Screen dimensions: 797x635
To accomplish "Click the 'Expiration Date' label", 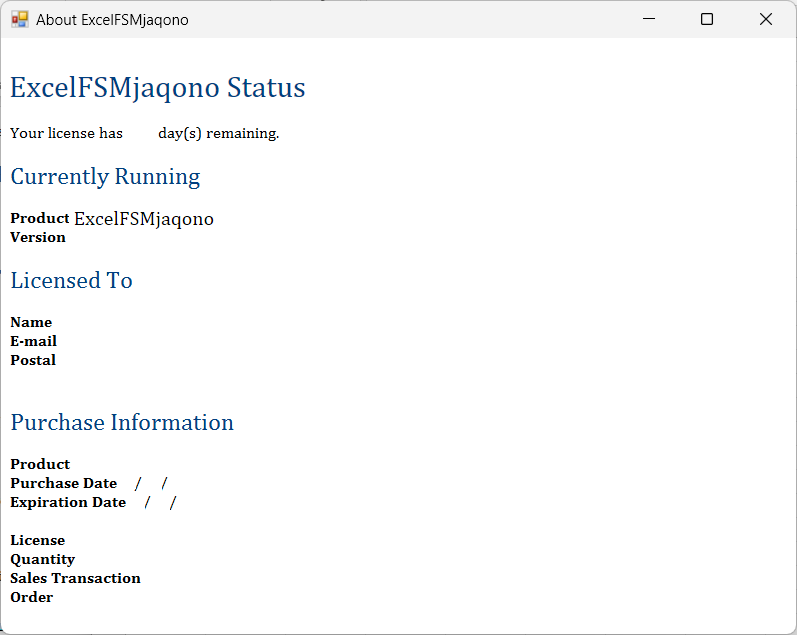I will [68, 502].
